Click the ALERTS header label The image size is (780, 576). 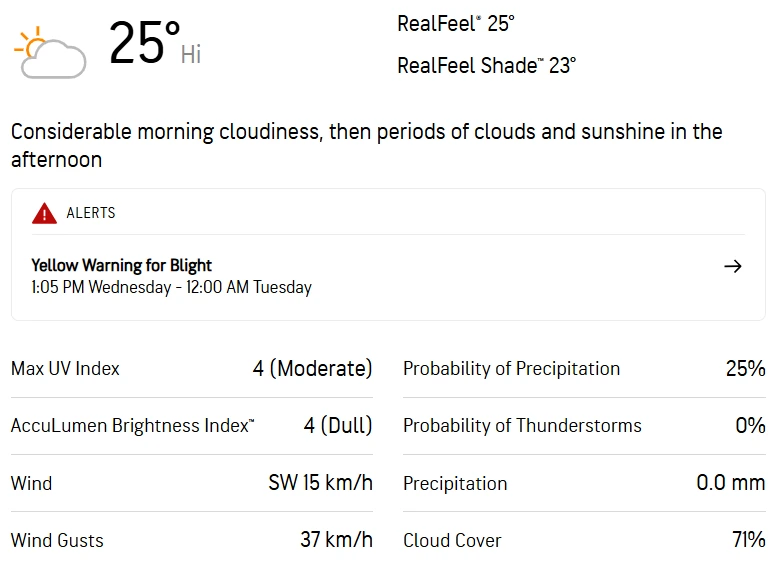pyautogui.click(x=91, y=213)
